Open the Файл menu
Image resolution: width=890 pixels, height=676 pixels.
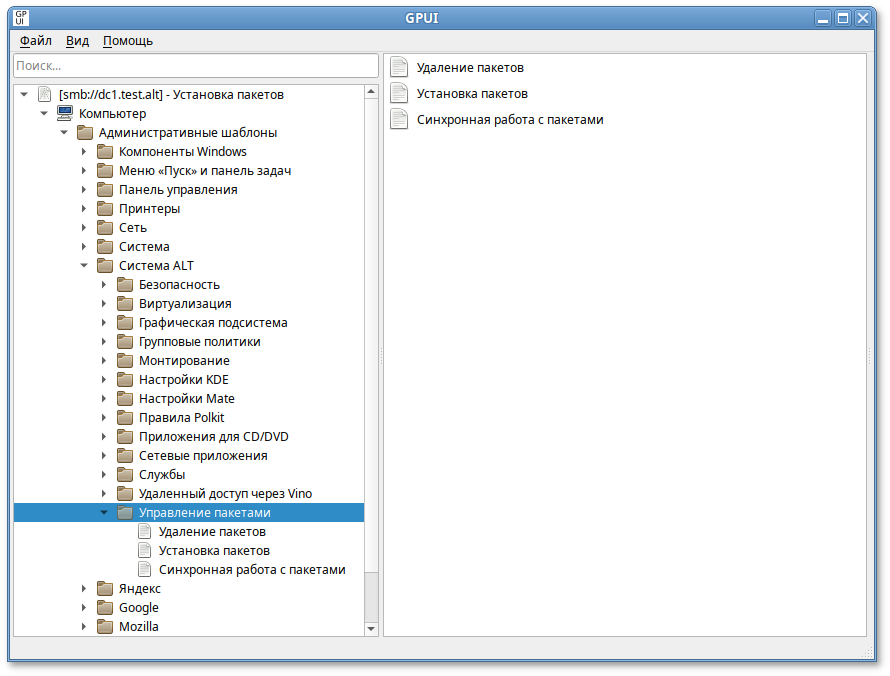[x=36, y=41]
